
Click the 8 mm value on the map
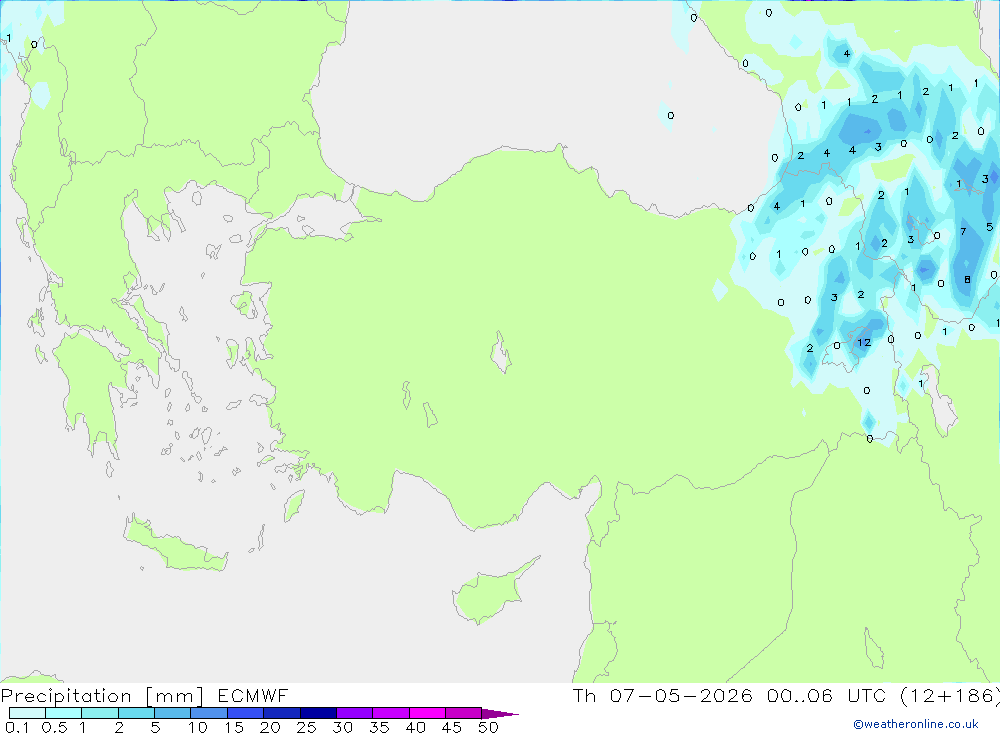(x=967, y=279)
